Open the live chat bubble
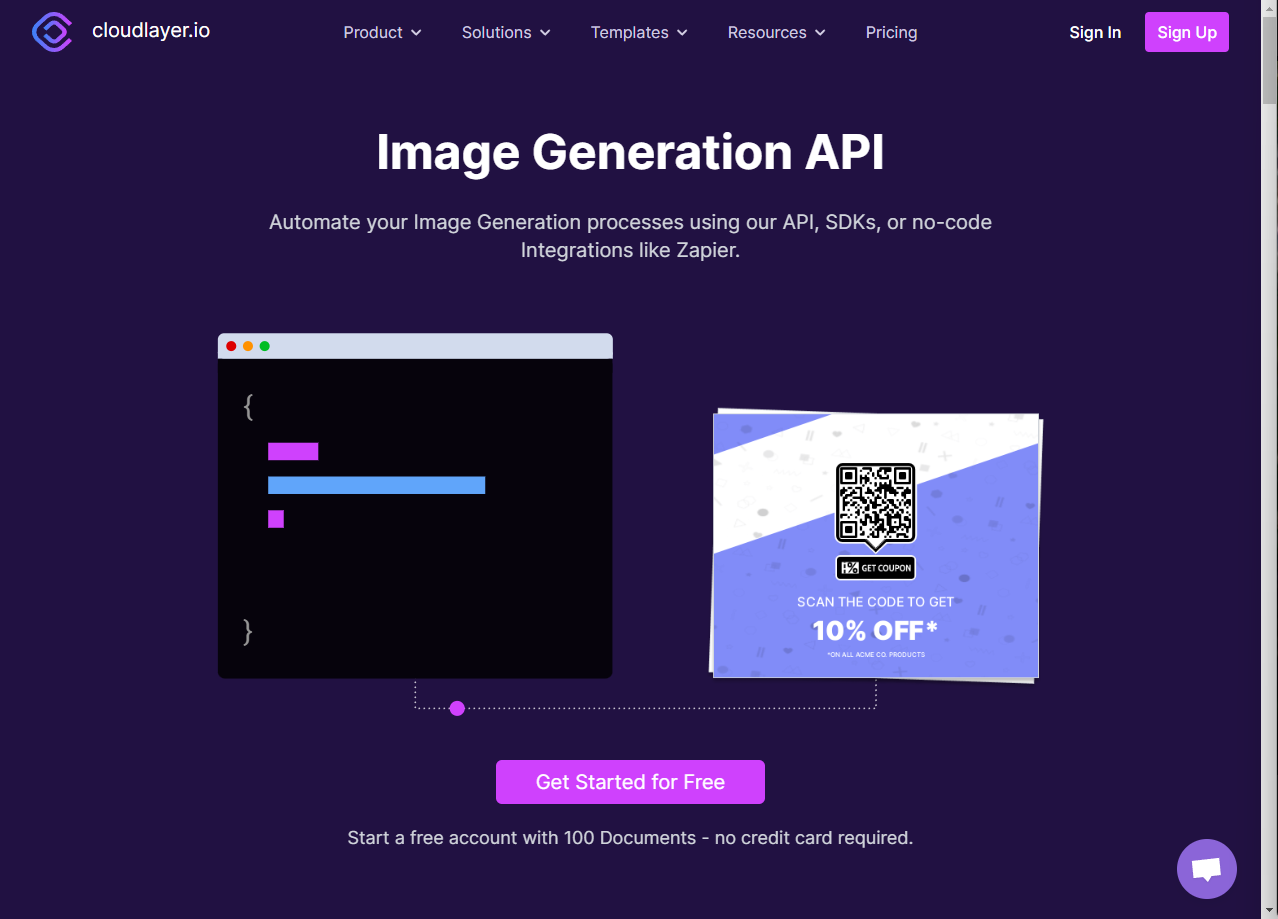The height and width of the screenshot is (919, 1278). click(x=1206, y=868)
